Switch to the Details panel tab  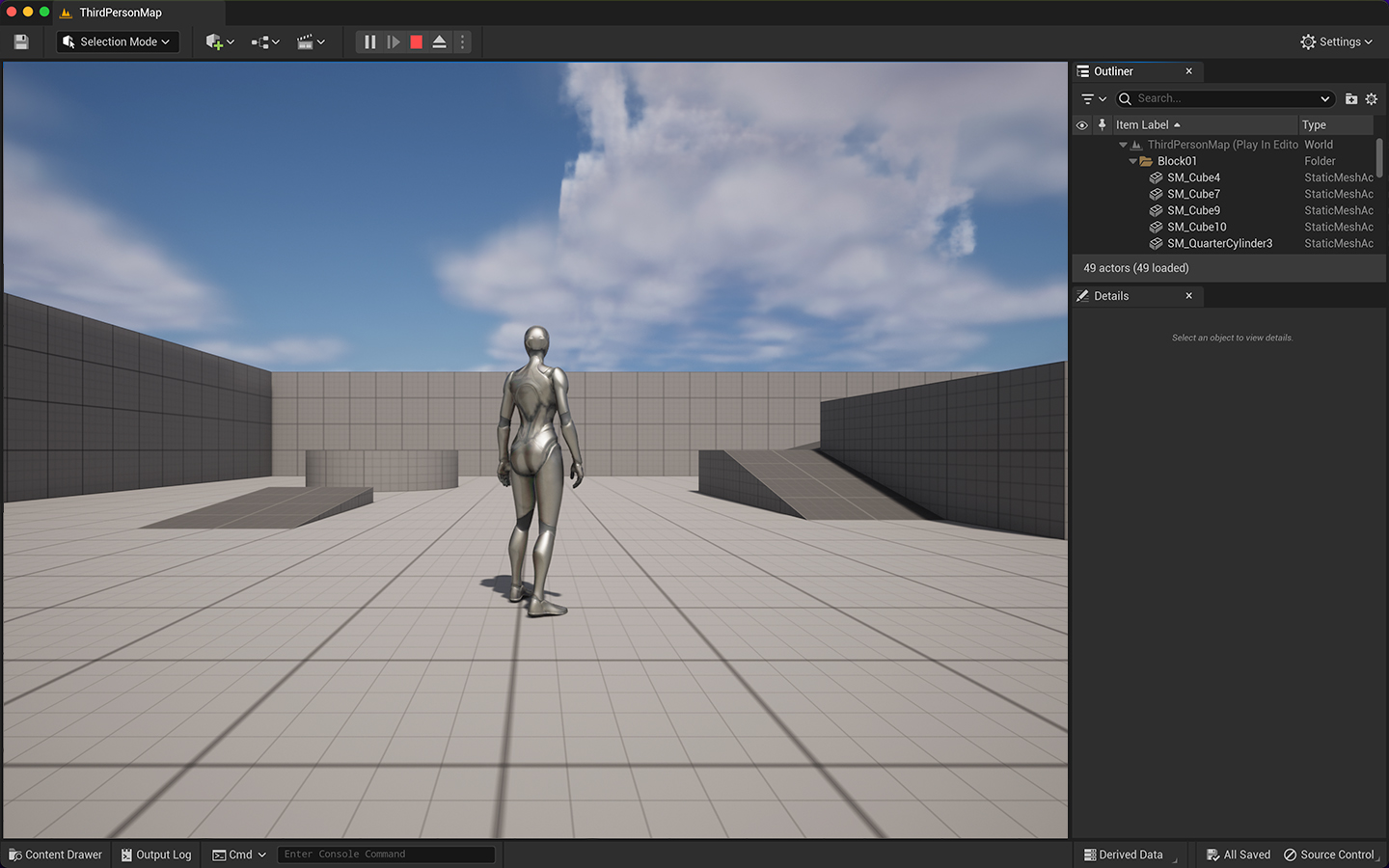point(1111,296)
